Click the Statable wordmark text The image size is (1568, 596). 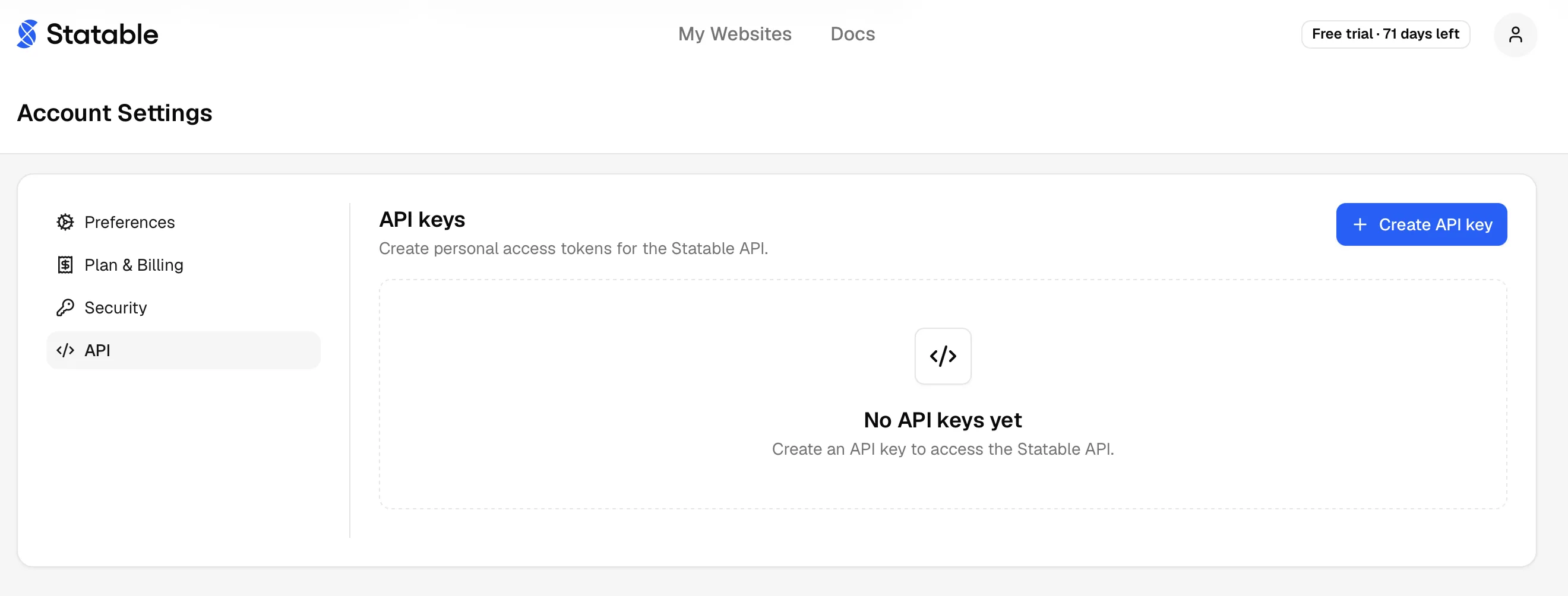pos(102,34)
